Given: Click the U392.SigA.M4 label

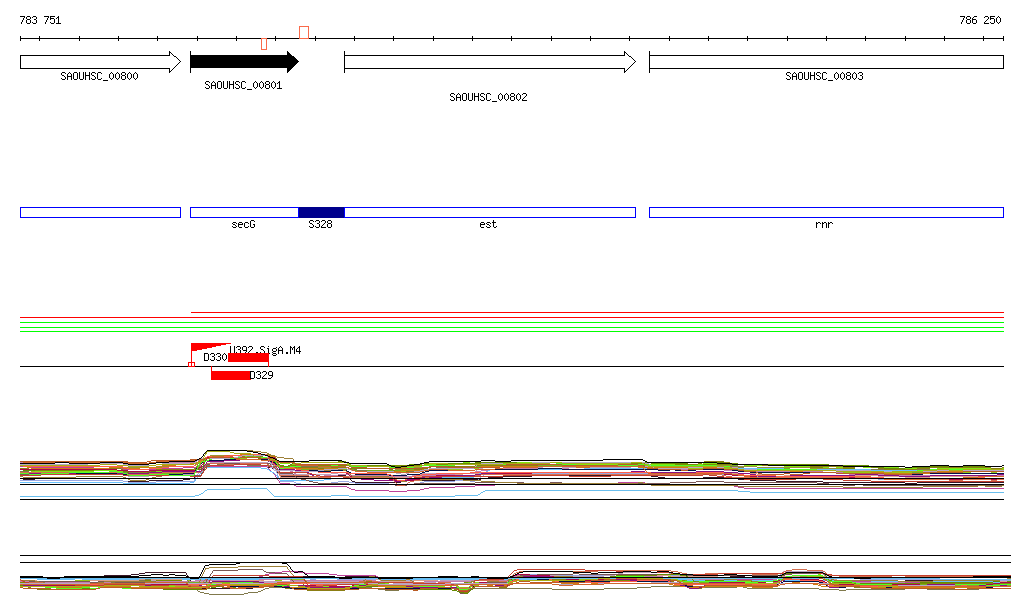Looking at the screenshot, I should [266, 351].
